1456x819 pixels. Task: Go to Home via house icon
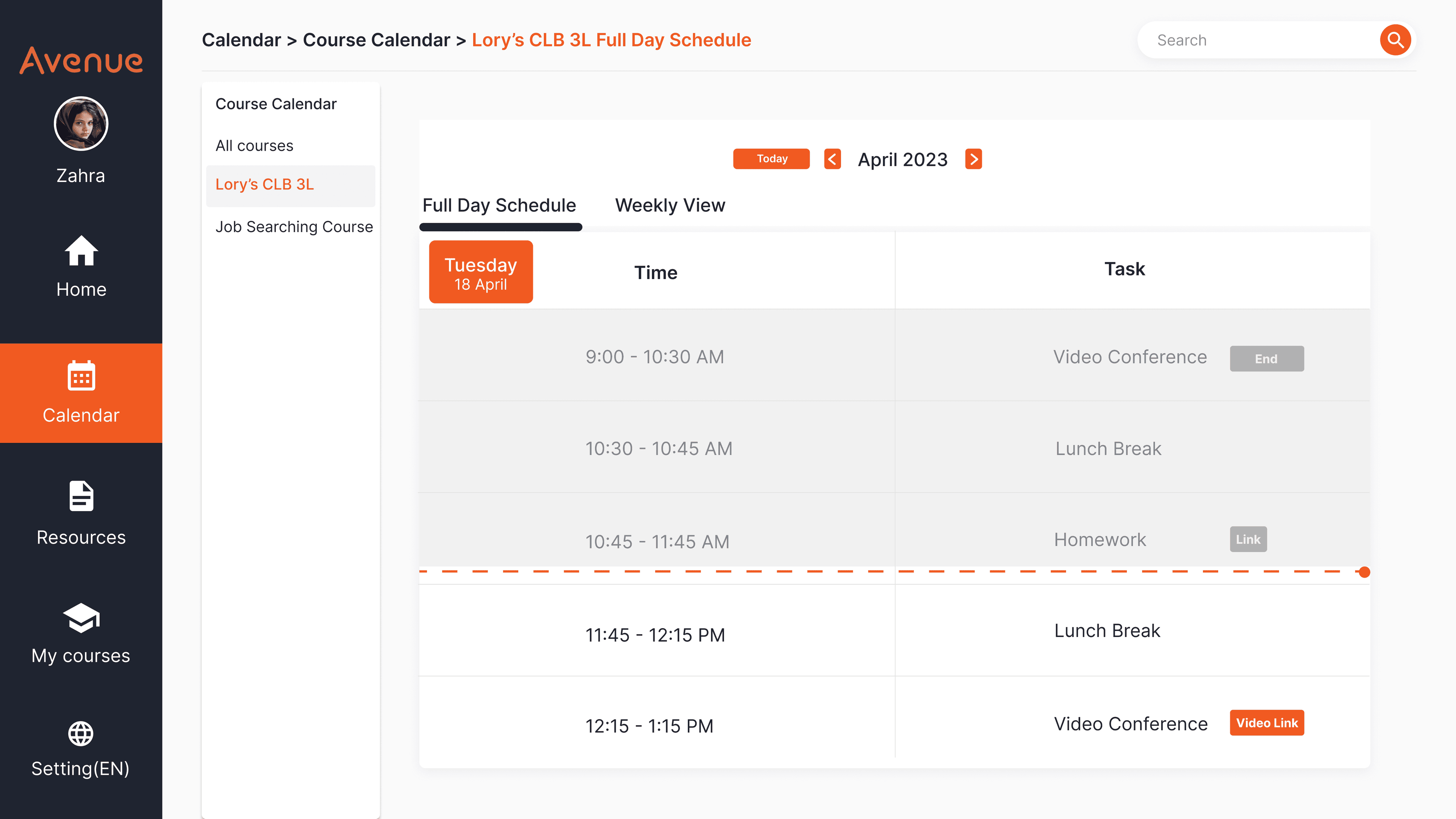pyautogui.click(x=81, y=251)
